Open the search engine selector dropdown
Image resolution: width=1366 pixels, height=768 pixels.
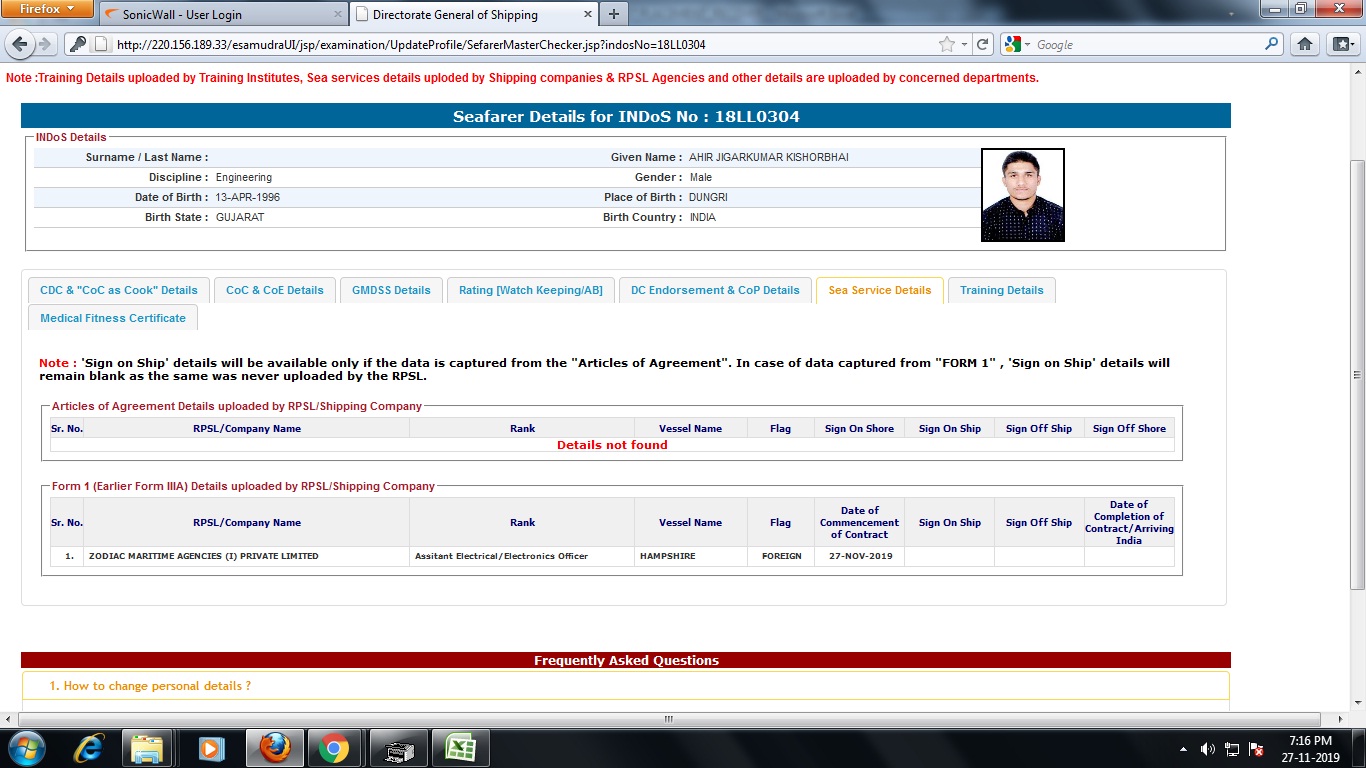pyautogui.click(x=1018, y=45)
